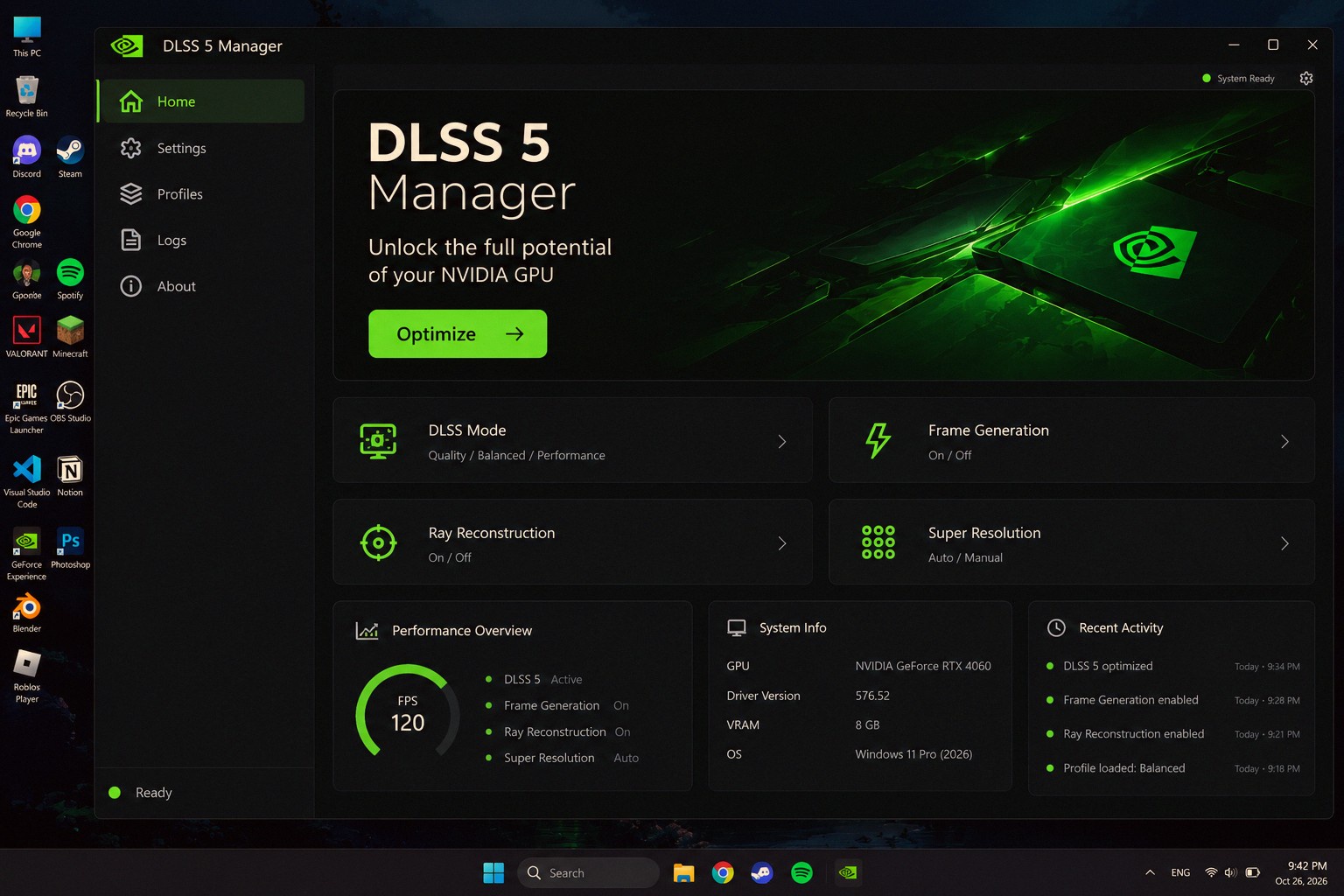The width and height of the screenshot is (1344, 896).
Task: Launch the OBS Studio desktop icon
Action: point(70,402)
